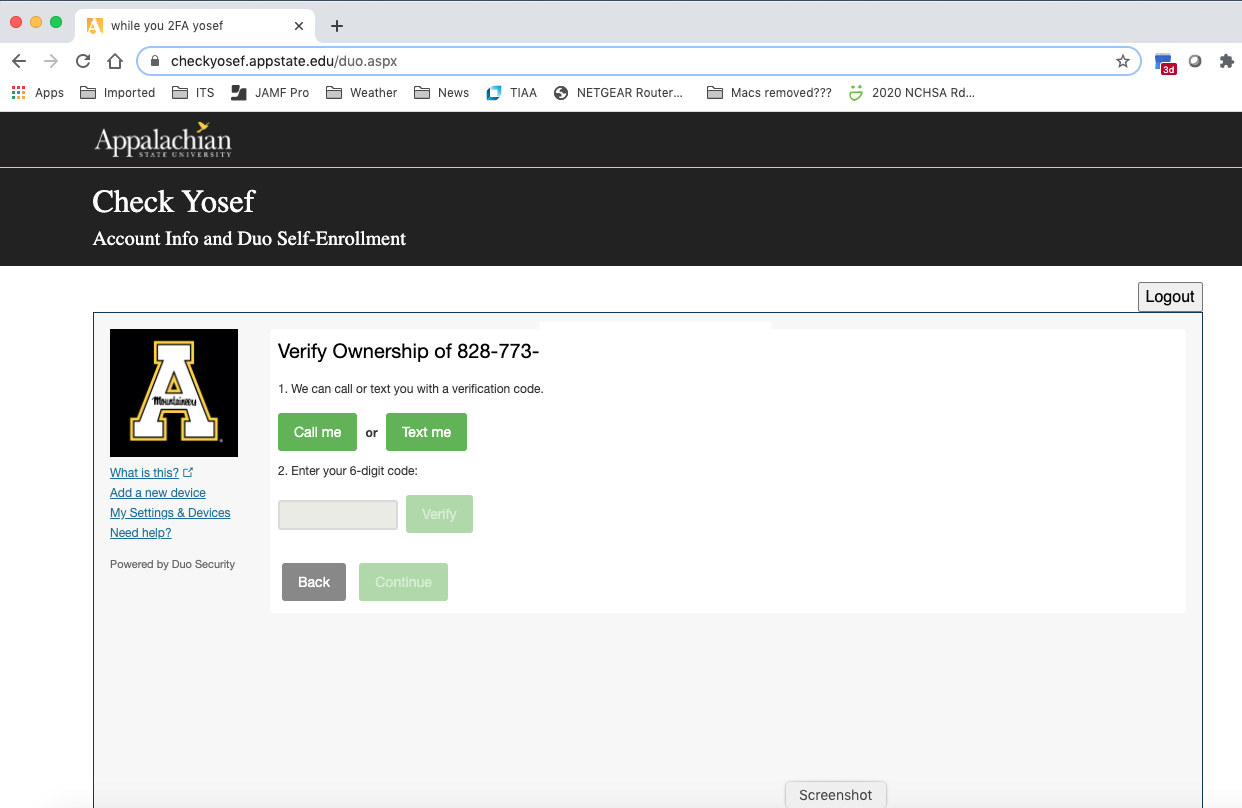Open the 'My Settings & Devices' link
The image size is (1242, 808).
pos(170,513)
